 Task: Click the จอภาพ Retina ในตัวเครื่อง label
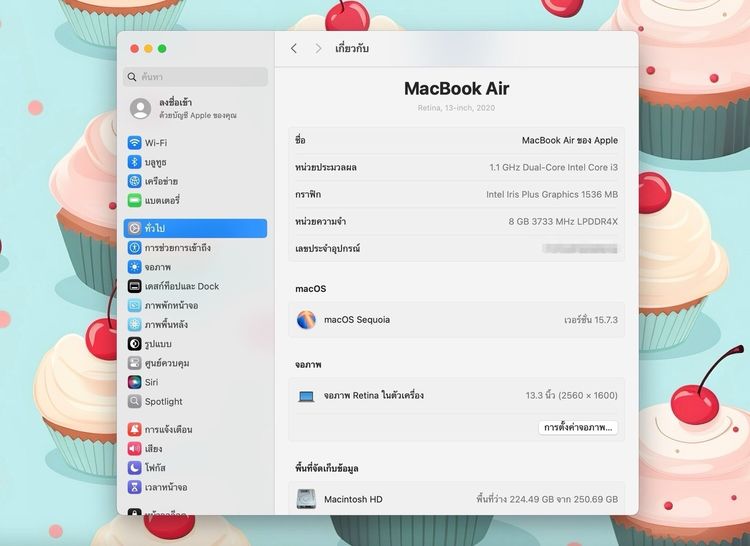(x=374, y=395)
